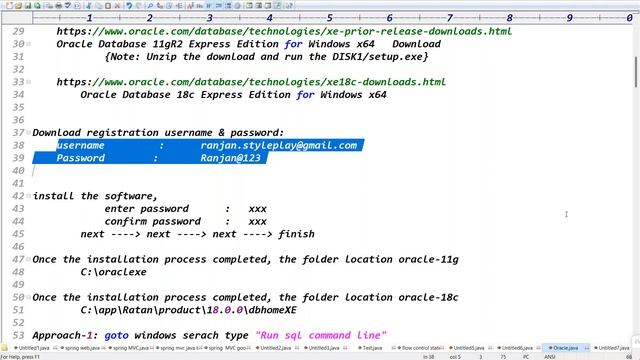The image size is (640, 360).
Task: Click the Help question-mark toolbar icon
Action: 289,6
